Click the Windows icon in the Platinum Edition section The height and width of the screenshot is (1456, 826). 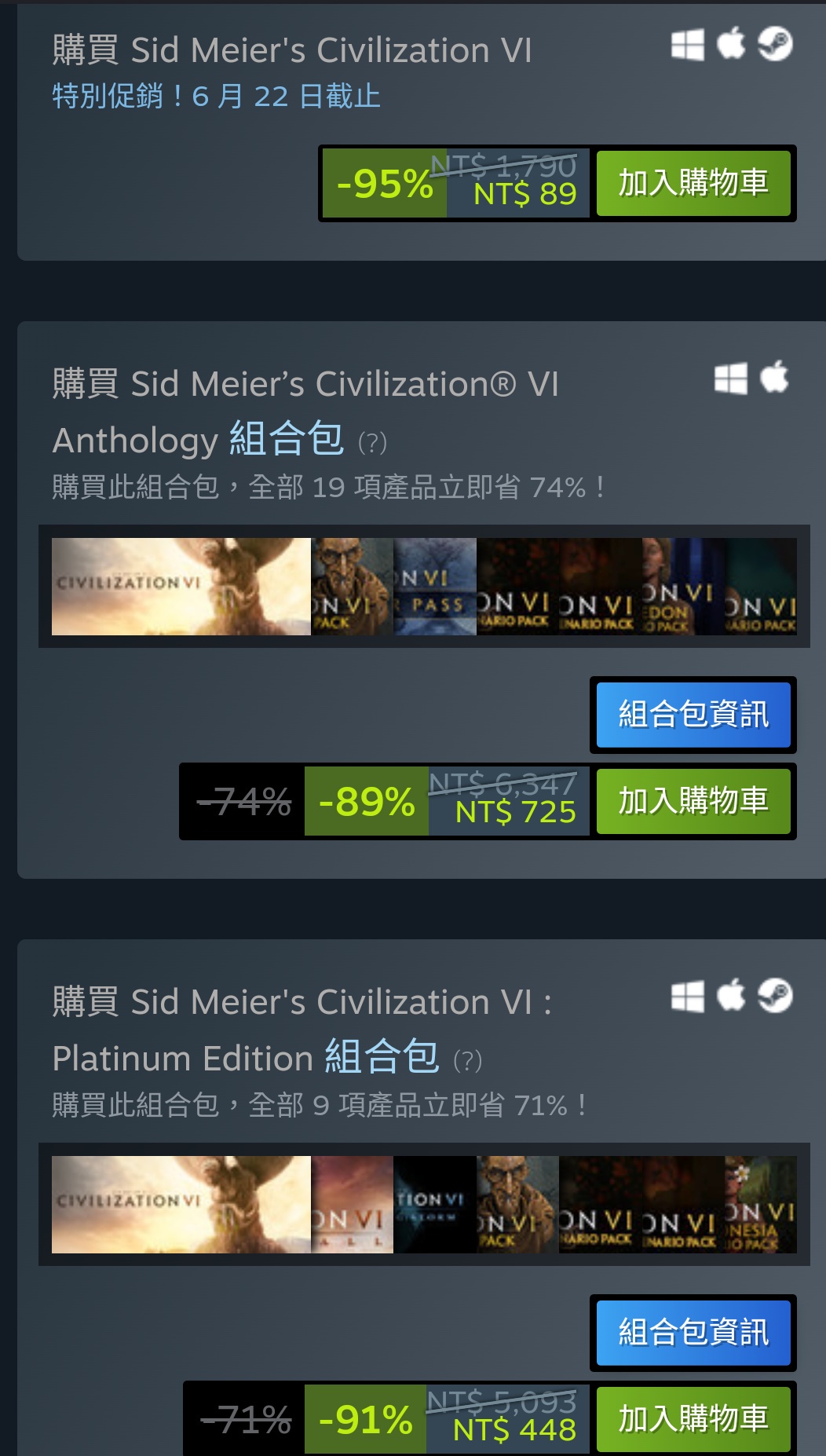tap(688, 997)
